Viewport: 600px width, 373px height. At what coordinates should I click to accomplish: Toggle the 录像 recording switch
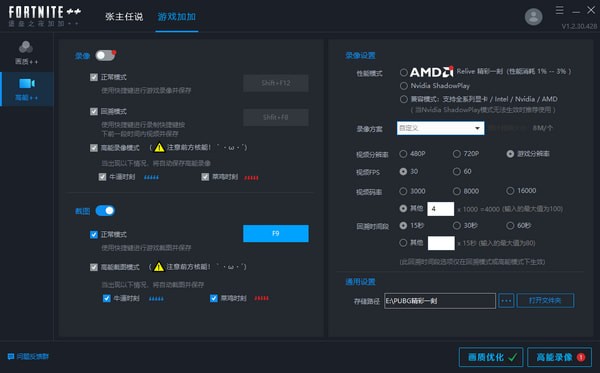tap(105, 55)
